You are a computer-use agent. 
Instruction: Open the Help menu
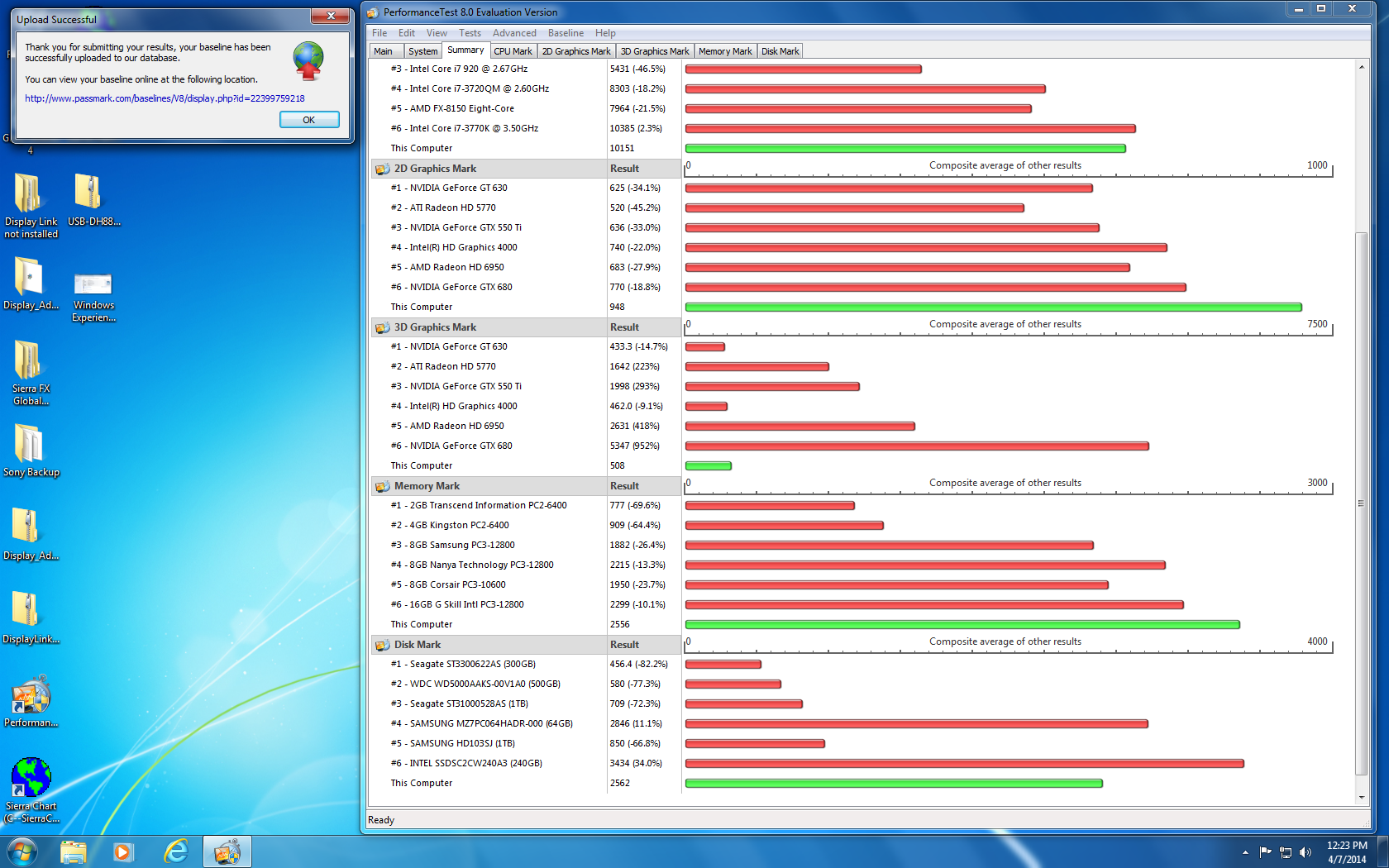click(605, 33)
